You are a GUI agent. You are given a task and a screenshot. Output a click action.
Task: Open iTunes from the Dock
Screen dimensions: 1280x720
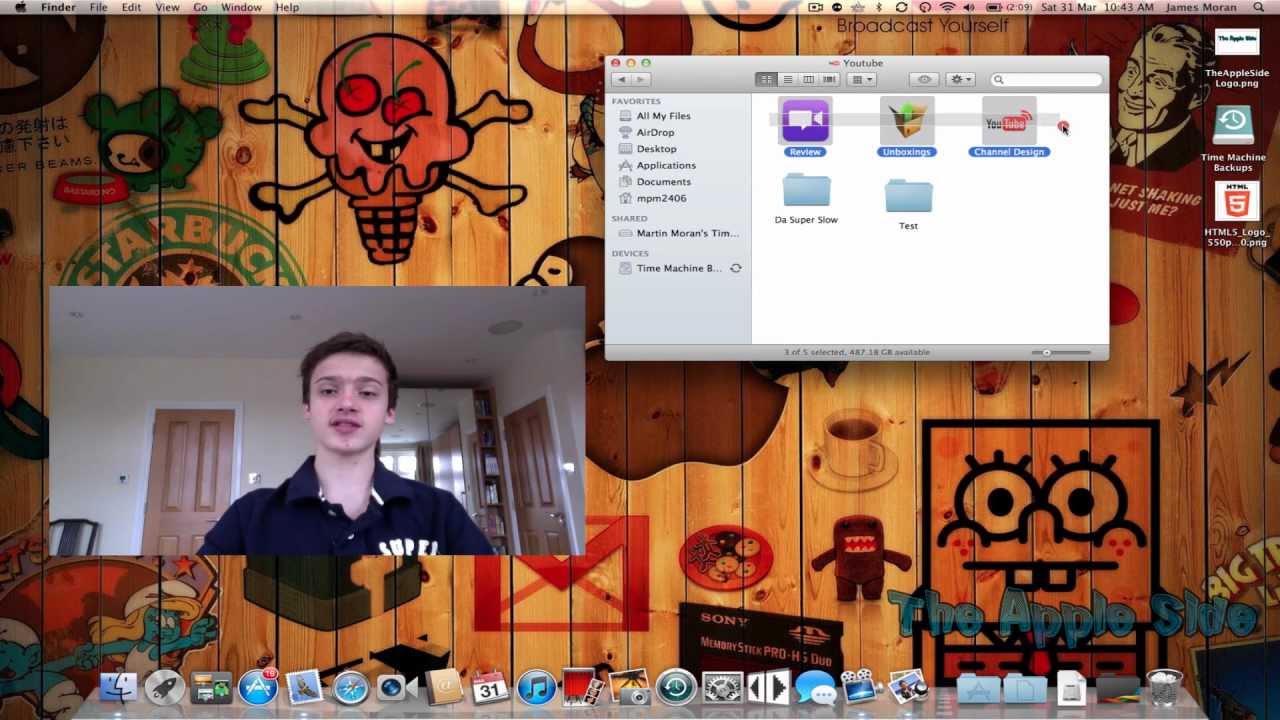point(537,687)
